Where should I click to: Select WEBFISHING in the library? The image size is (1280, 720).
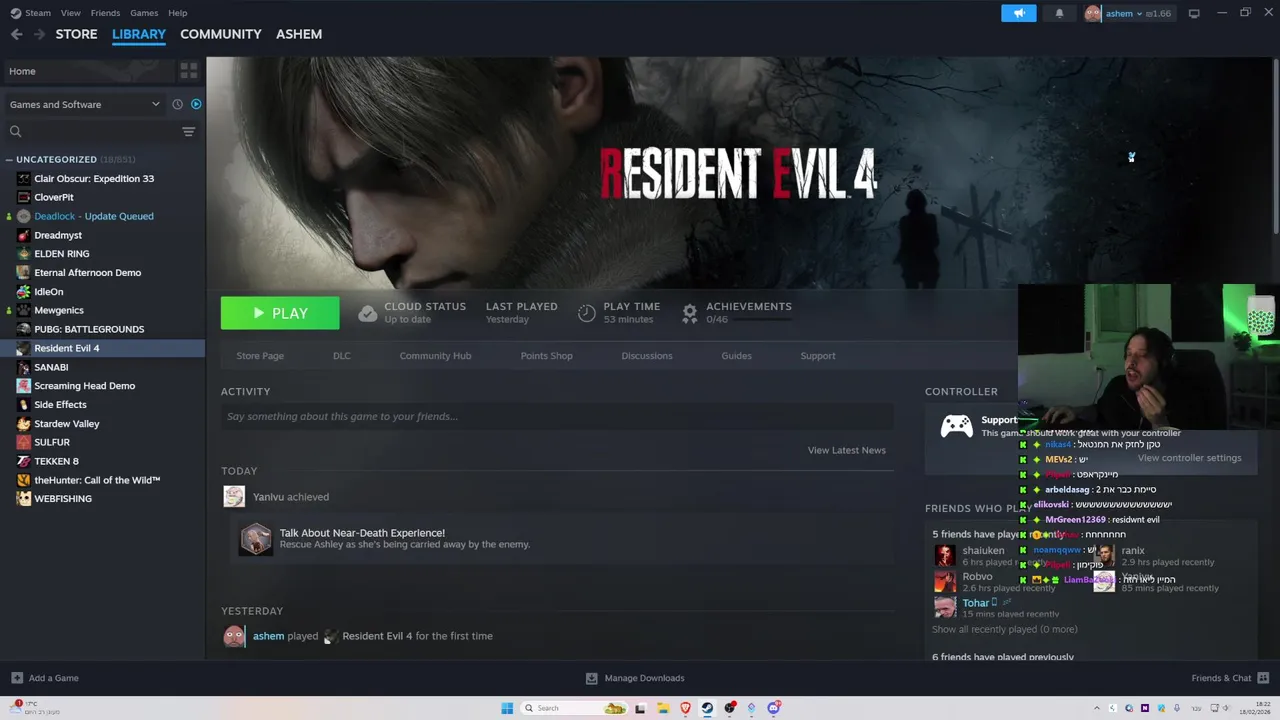coord(63,498)
